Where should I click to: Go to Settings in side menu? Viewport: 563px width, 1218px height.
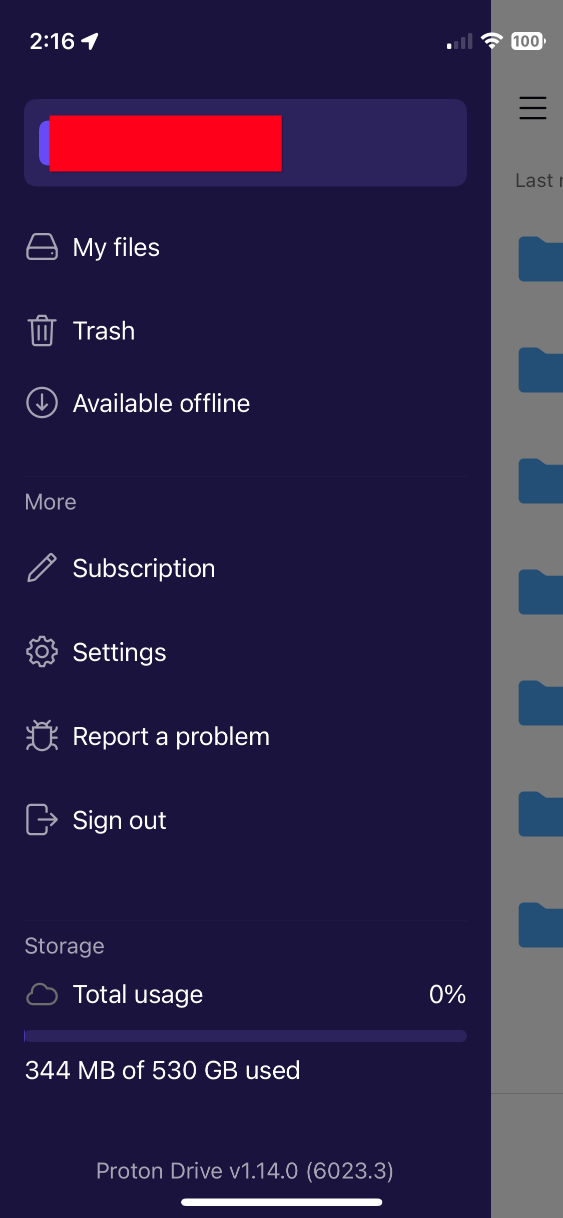coord(245,652)
